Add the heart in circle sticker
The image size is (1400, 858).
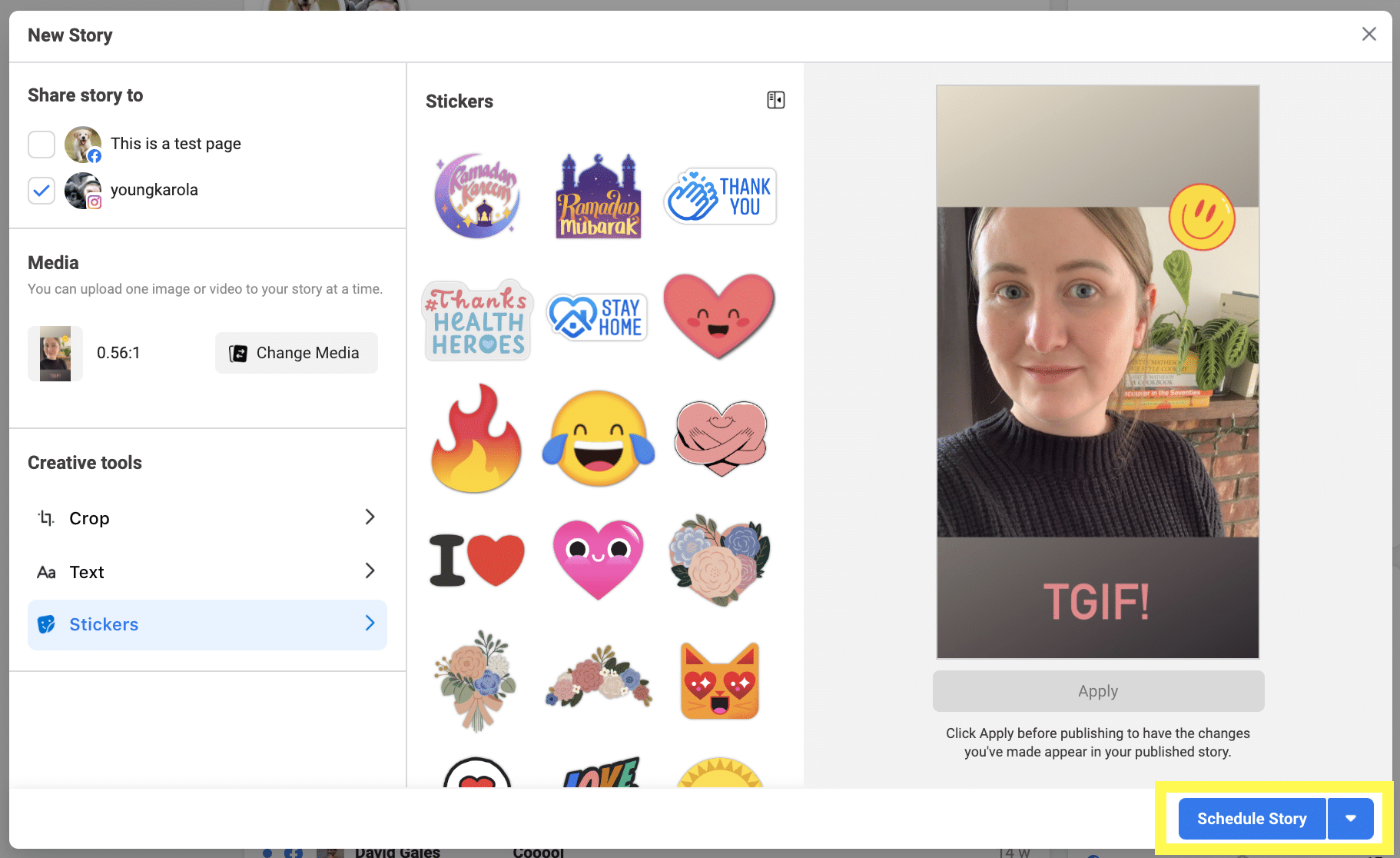tap(477, 773)
